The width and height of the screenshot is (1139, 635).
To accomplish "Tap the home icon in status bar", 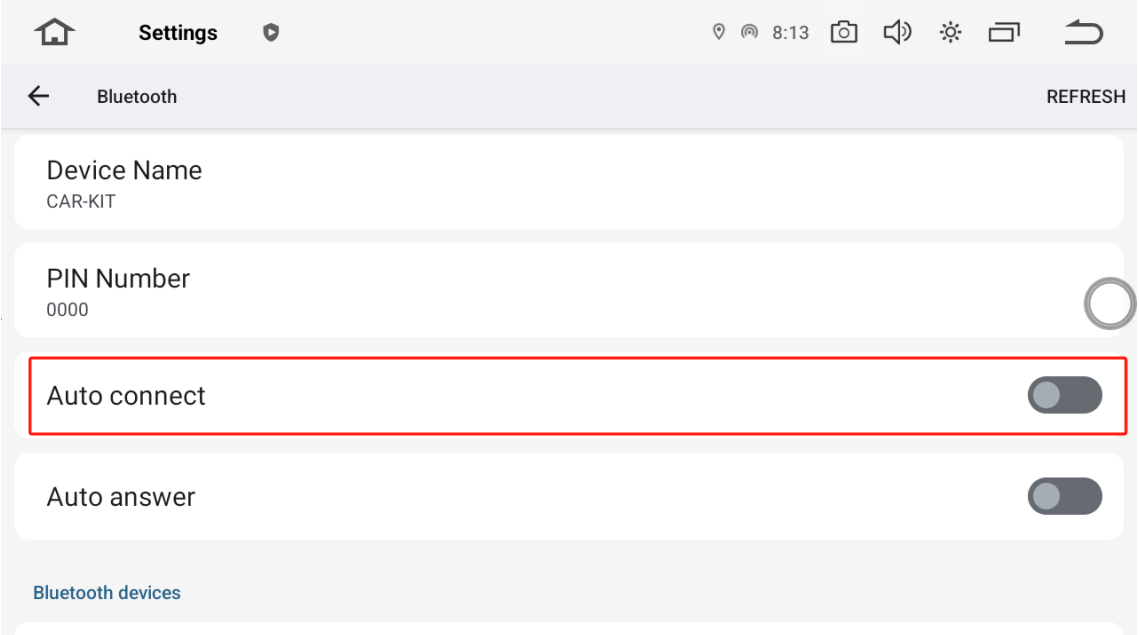I will 54,33.
